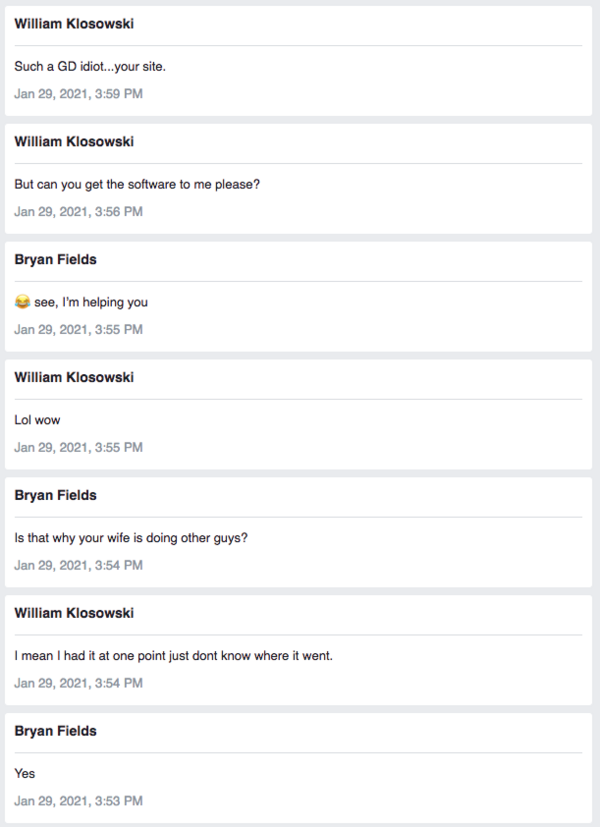The width and height of the screenshot is (600, 827).
Task: Click the 3:59 PM timestamp
Action: tap(78, 94)
